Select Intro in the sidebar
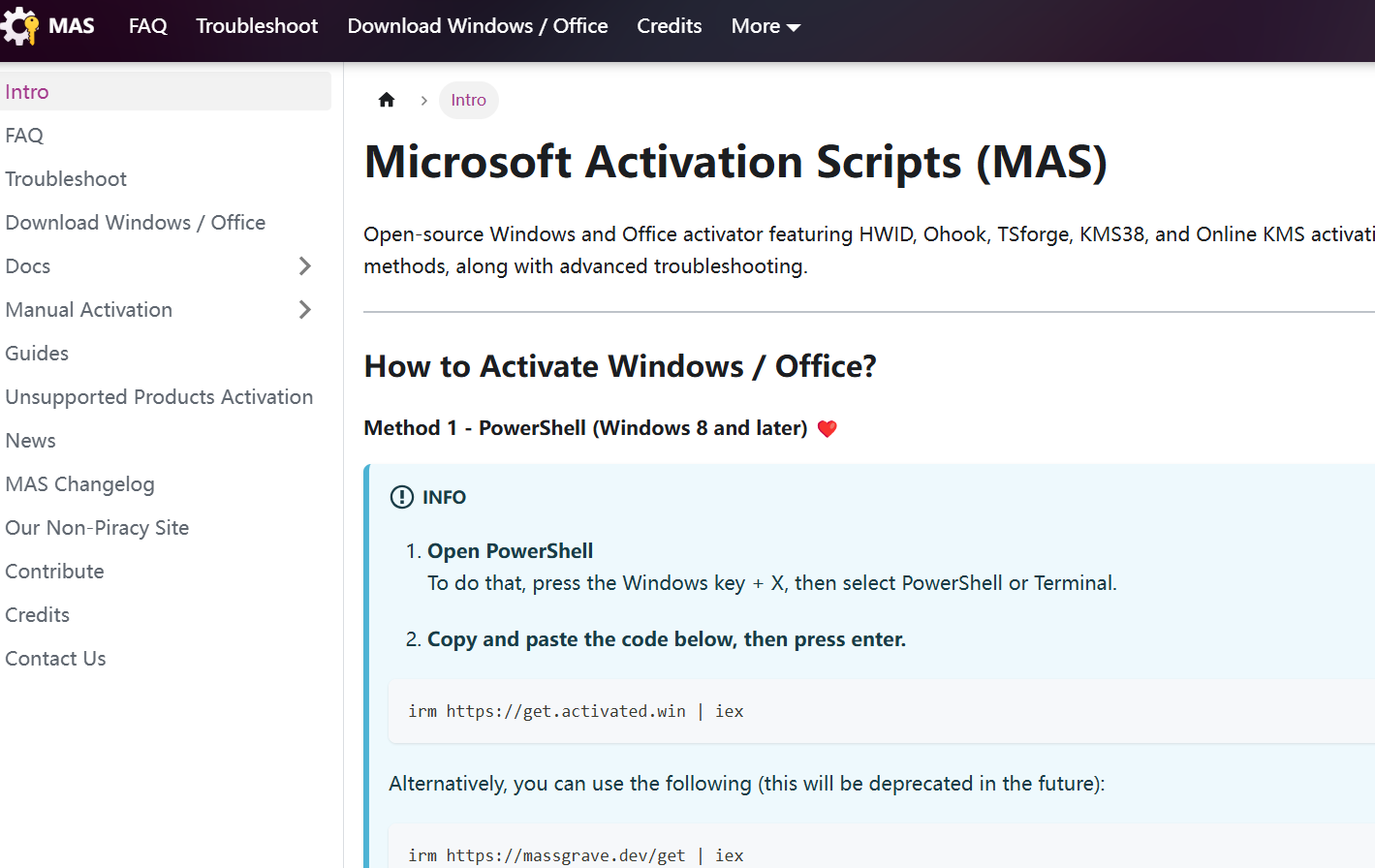The width and height of the screenshot is (1375, 868). 27,92
